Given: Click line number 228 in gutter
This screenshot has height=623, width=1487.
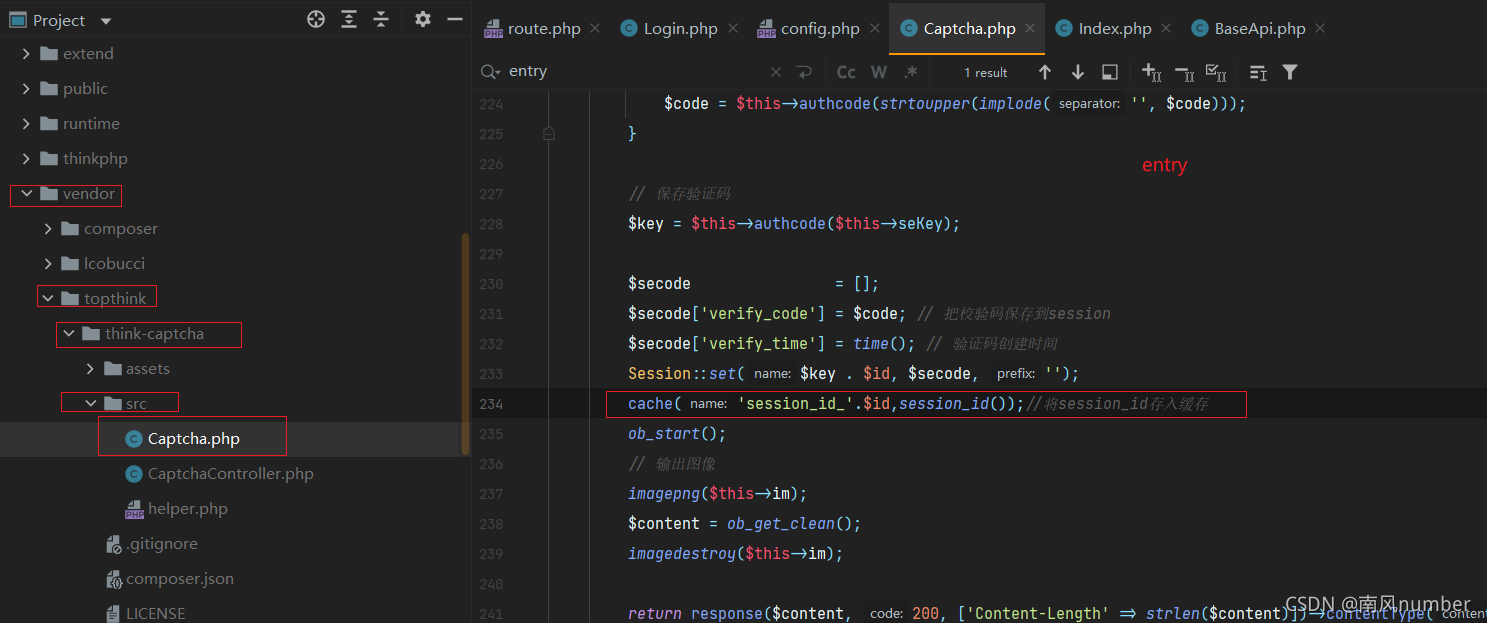Looking at the screenshot, I should (x=492, y=224).
